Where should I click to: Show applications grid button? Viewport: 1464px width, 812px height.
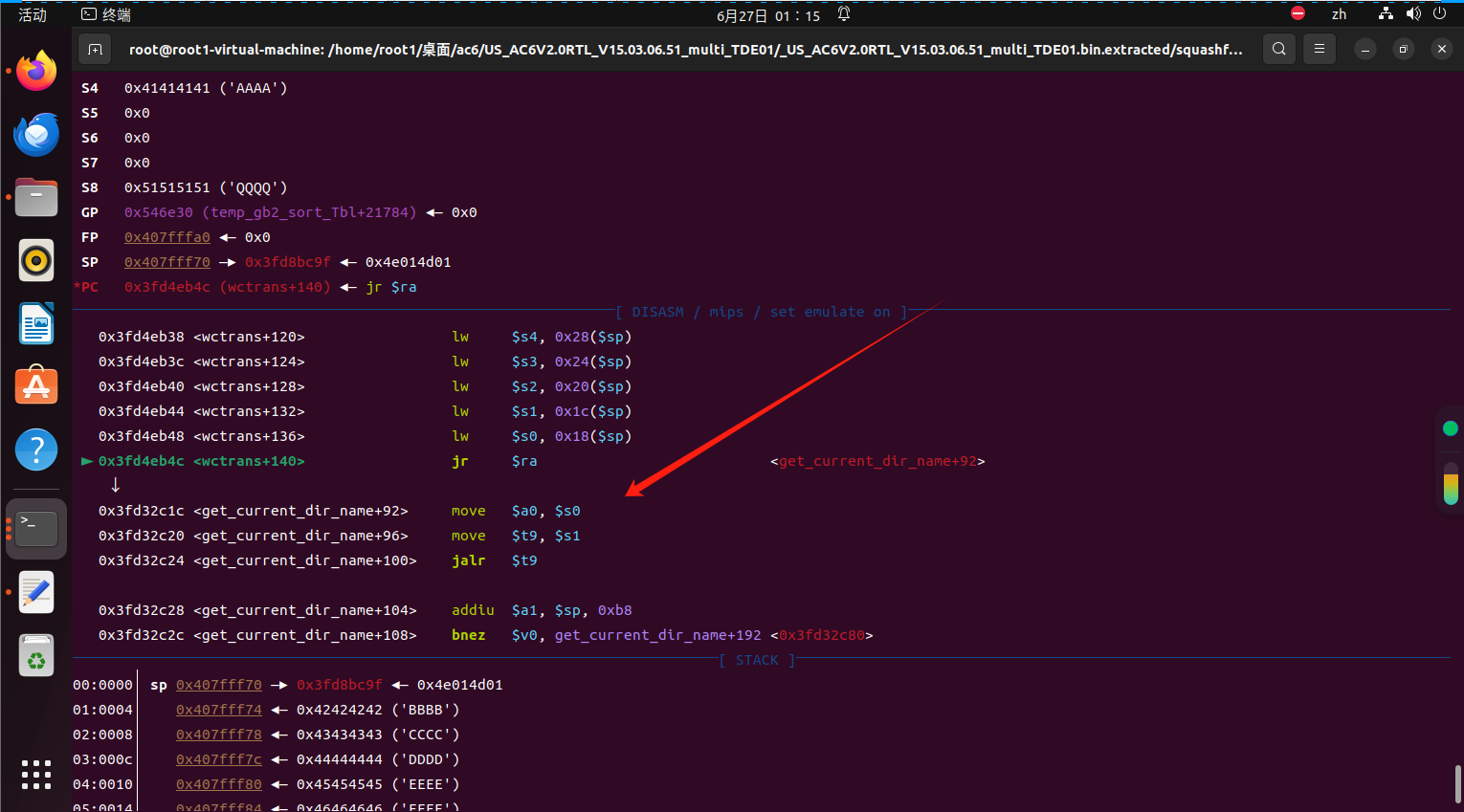click(x=36, y=775)
